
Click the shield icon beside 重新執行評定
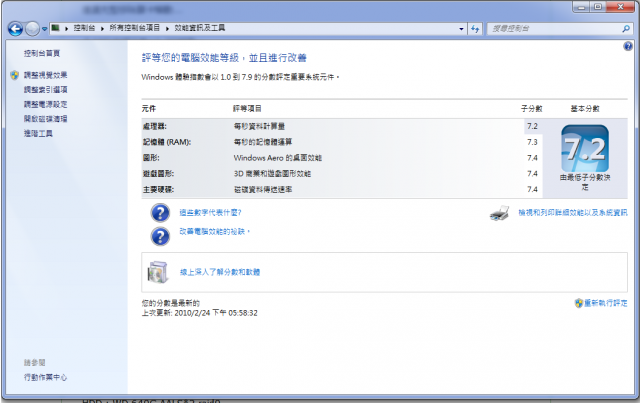pos(578,303)
